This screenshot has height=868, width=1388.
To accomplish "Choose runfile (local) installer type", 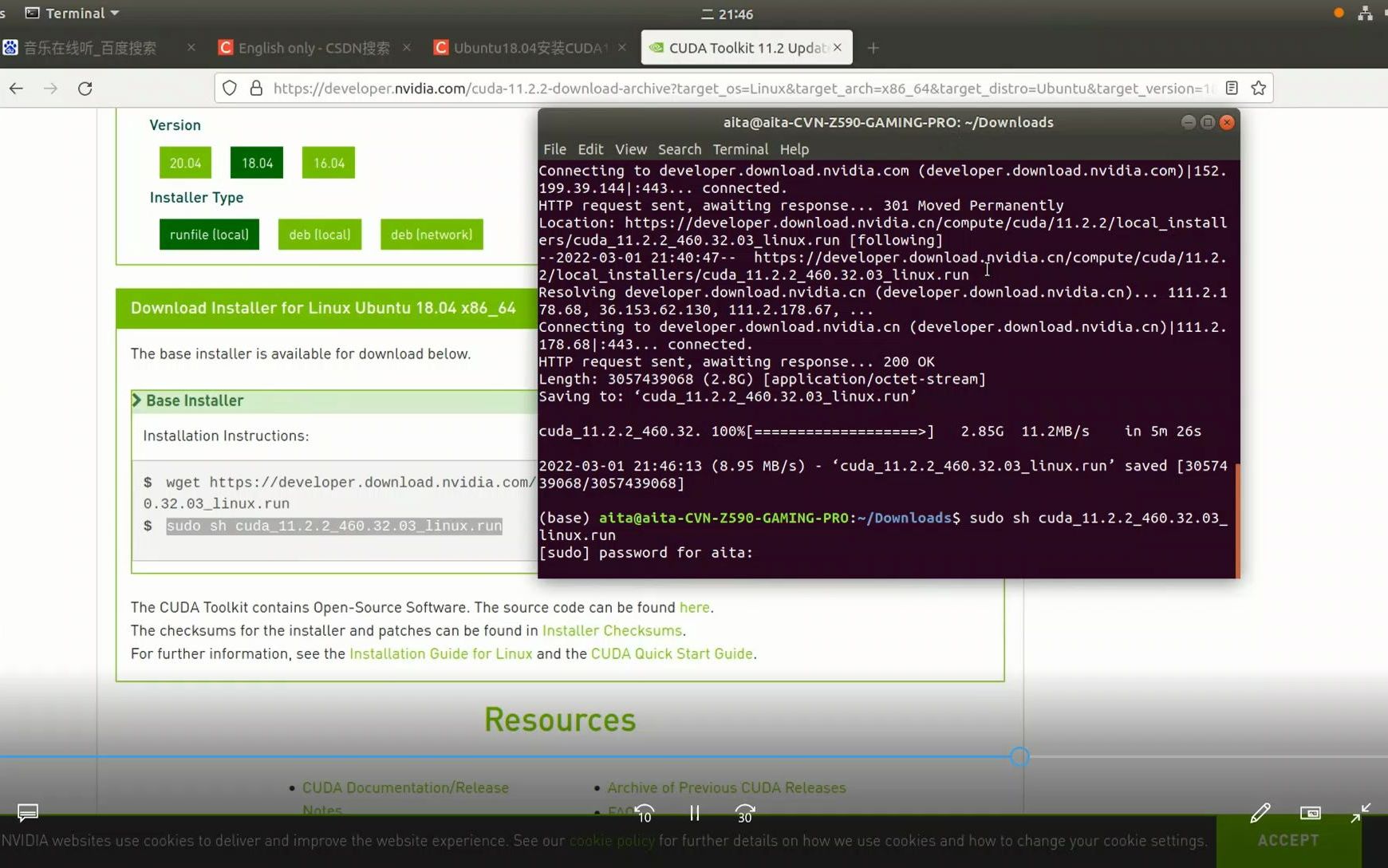I will 209,235.
